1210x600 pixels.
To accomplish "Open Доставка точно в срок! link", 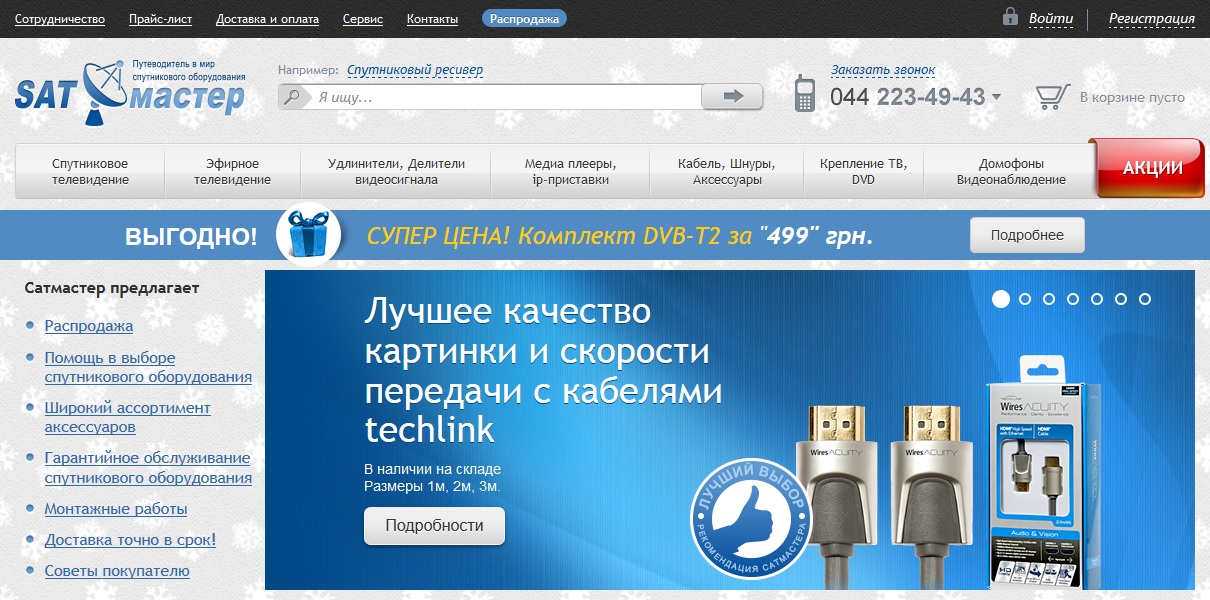I will point(130,540).
